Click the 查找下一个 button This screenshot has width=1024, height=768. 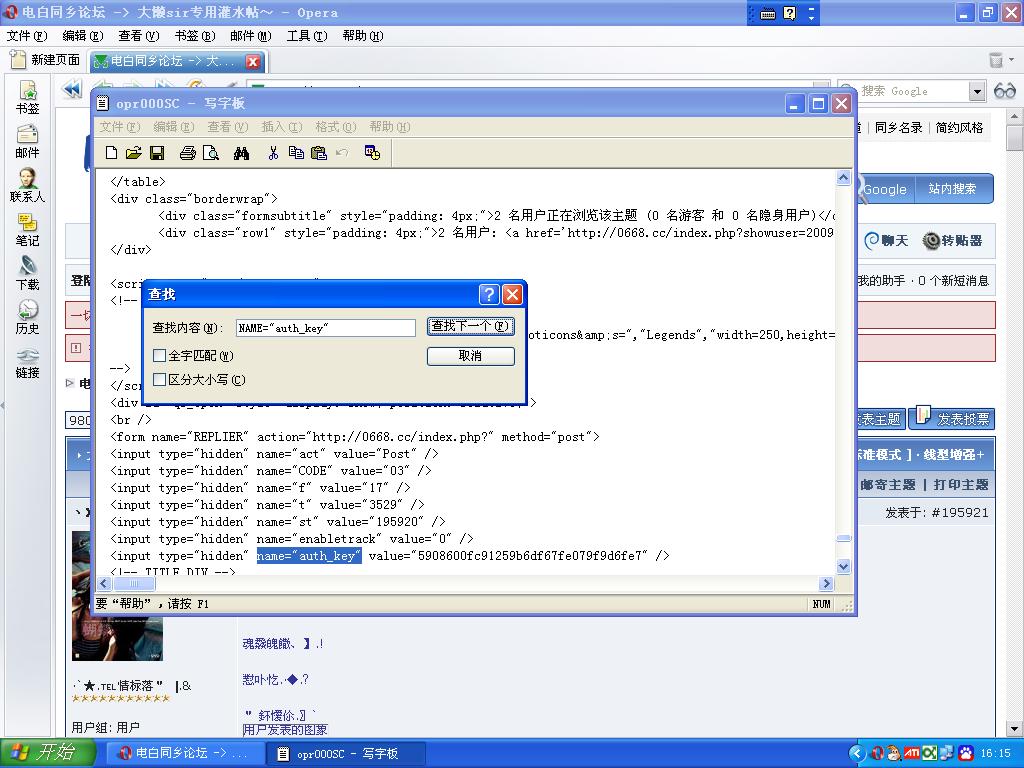click(x=470, y=326)
